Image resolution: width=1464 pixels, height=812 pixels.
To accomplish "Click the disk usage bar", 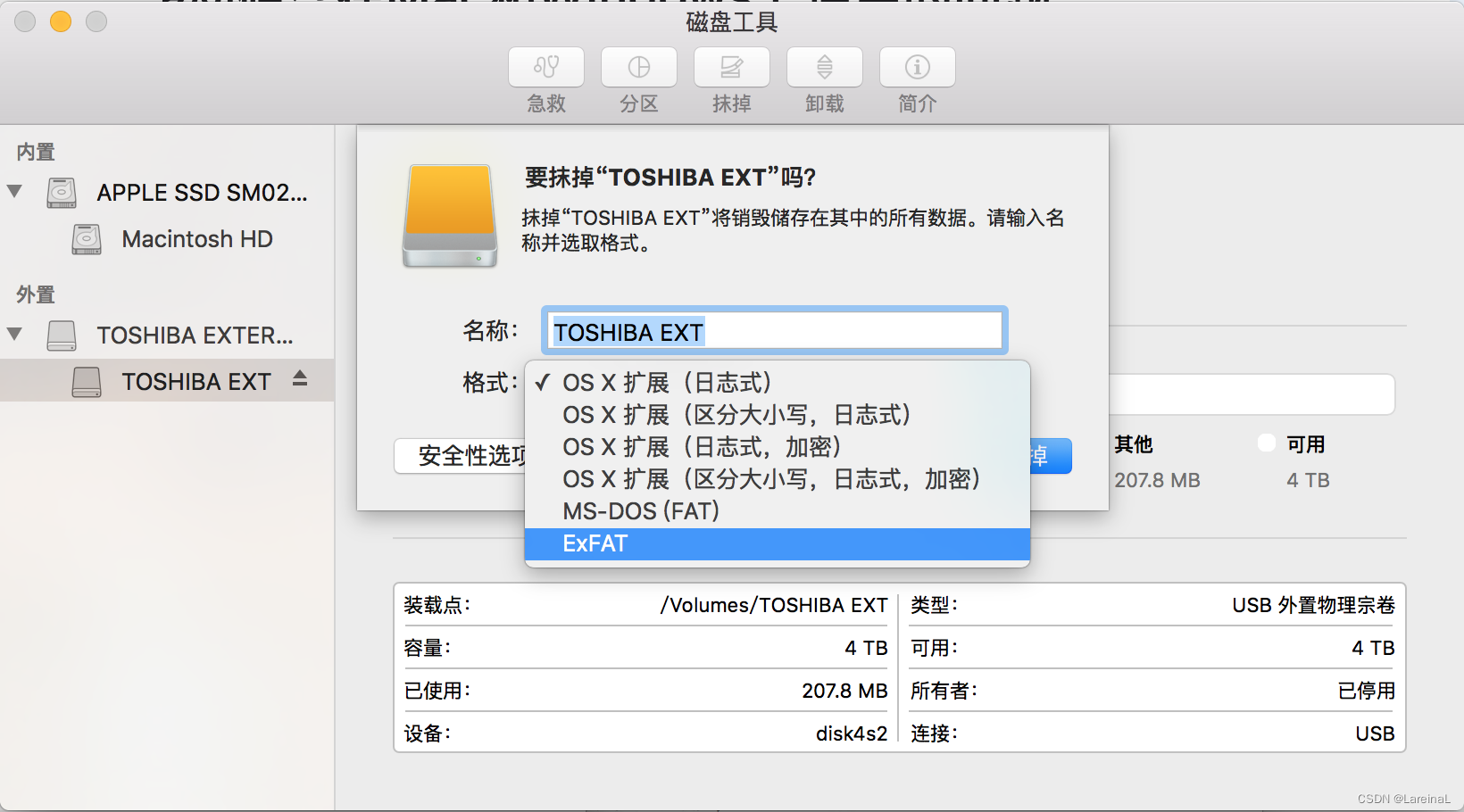I will click(x=1252, y=394).
